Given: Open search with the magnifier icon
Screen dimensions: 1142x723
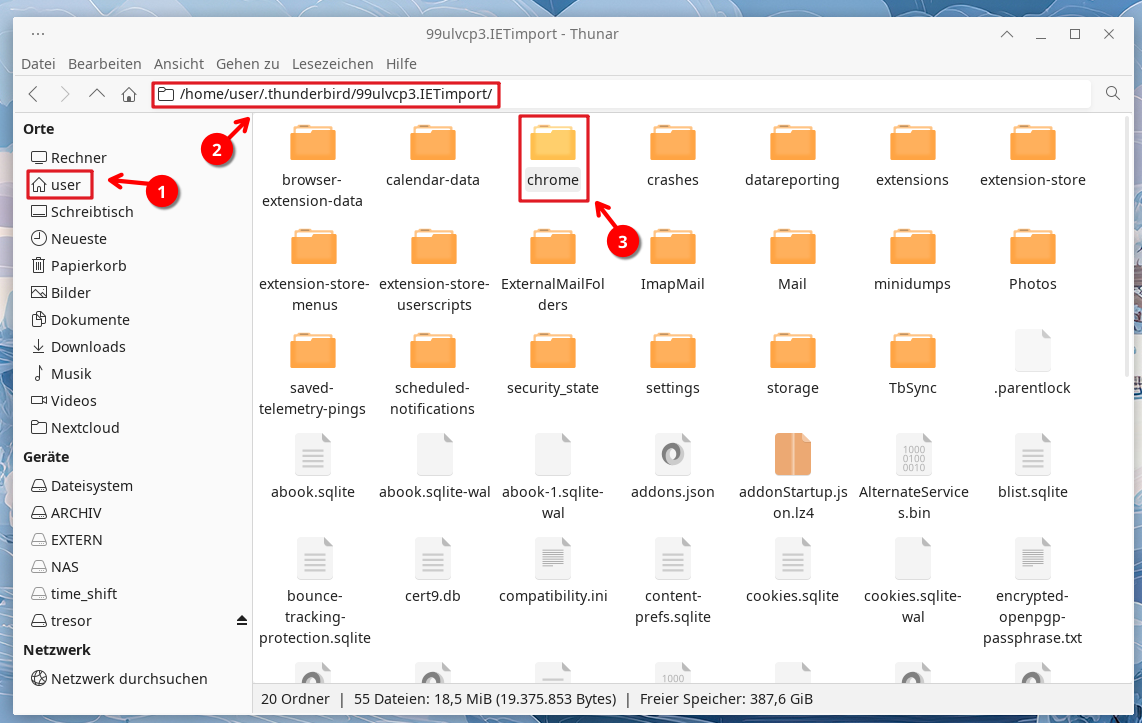Looking at the screenshot, I should coord(1112,94).
